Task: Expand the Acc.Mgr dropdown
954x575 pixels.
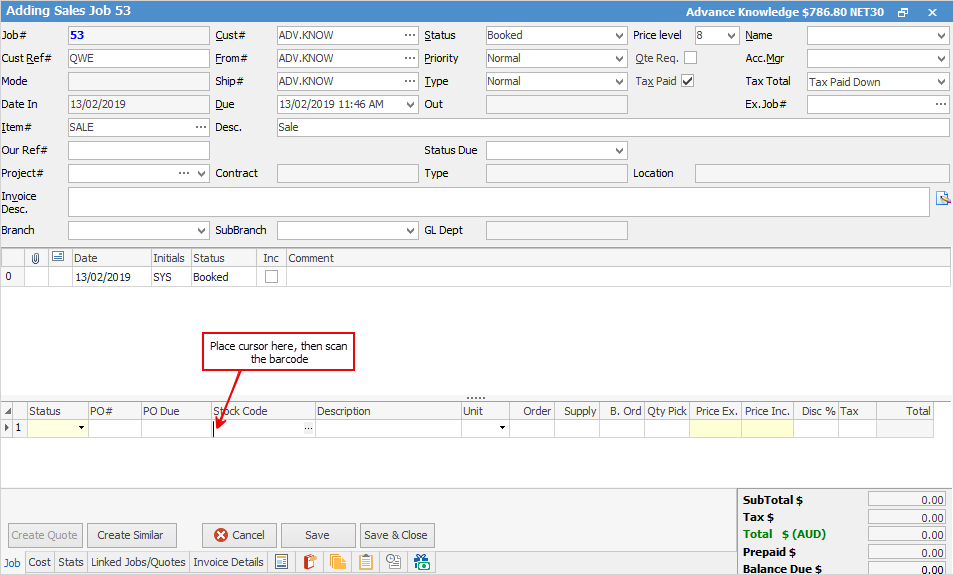Action: [941, 58]
